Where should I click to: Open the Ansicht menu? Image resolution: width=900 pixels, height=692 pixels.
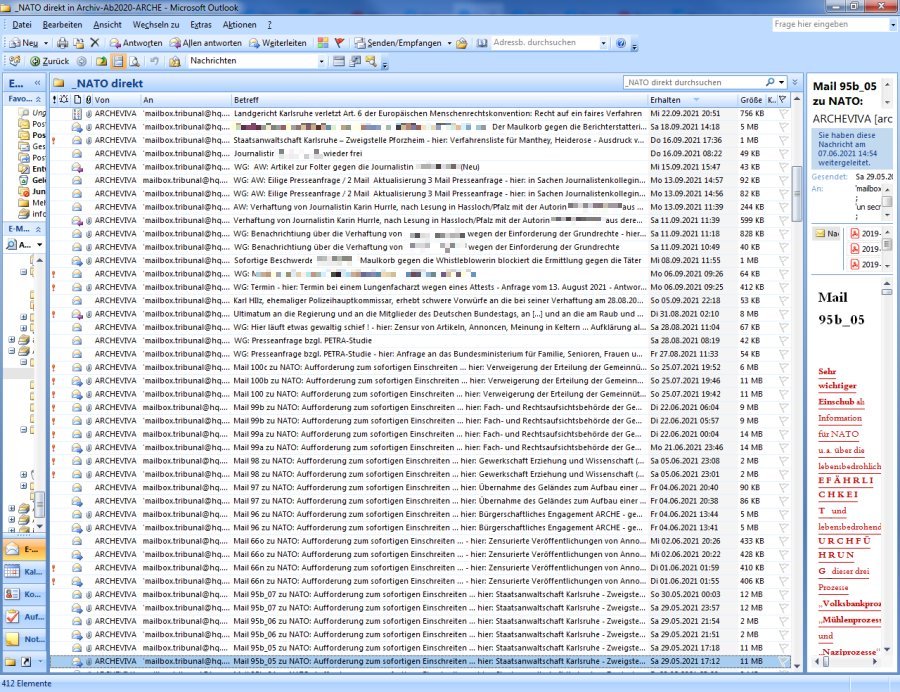pyautogui.click(x=107, y=25)
